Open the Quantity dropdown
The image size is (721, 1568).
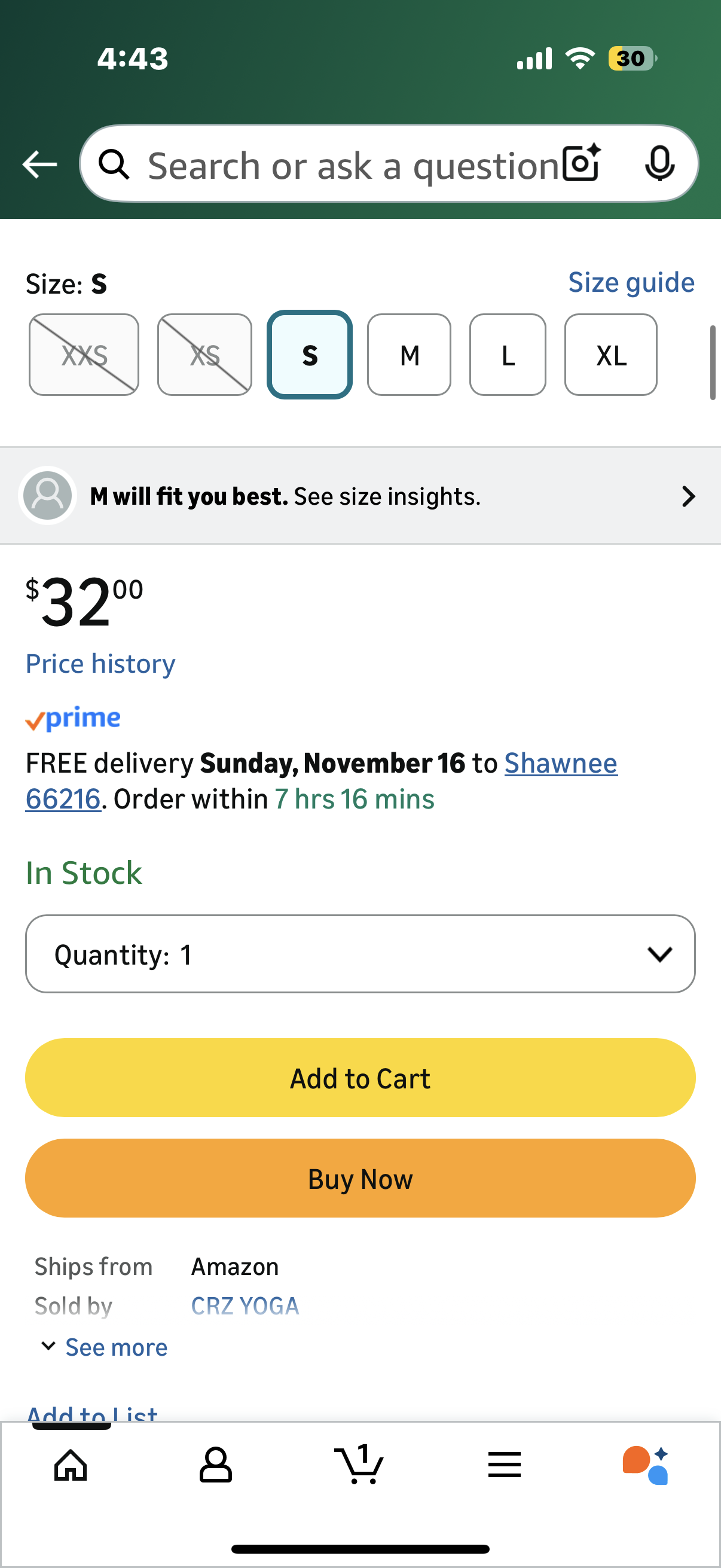360,954
